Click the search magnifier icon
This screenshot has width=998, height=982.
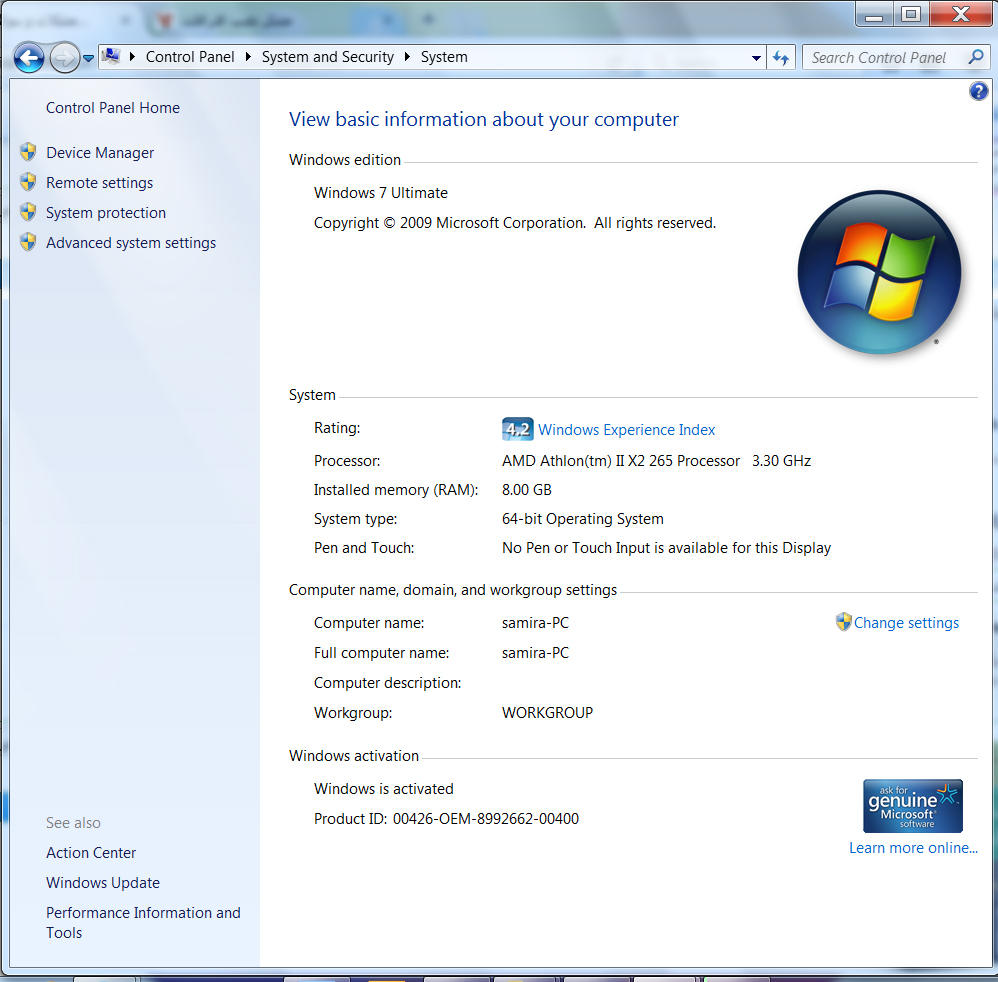point(976,57)
